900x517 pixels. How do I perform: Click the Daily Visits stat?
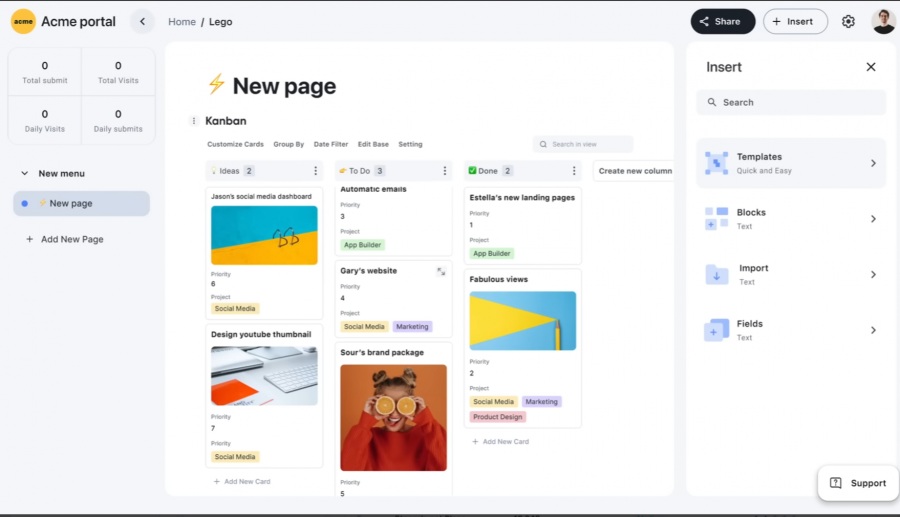pyautogui.click(x=45, y=120)
